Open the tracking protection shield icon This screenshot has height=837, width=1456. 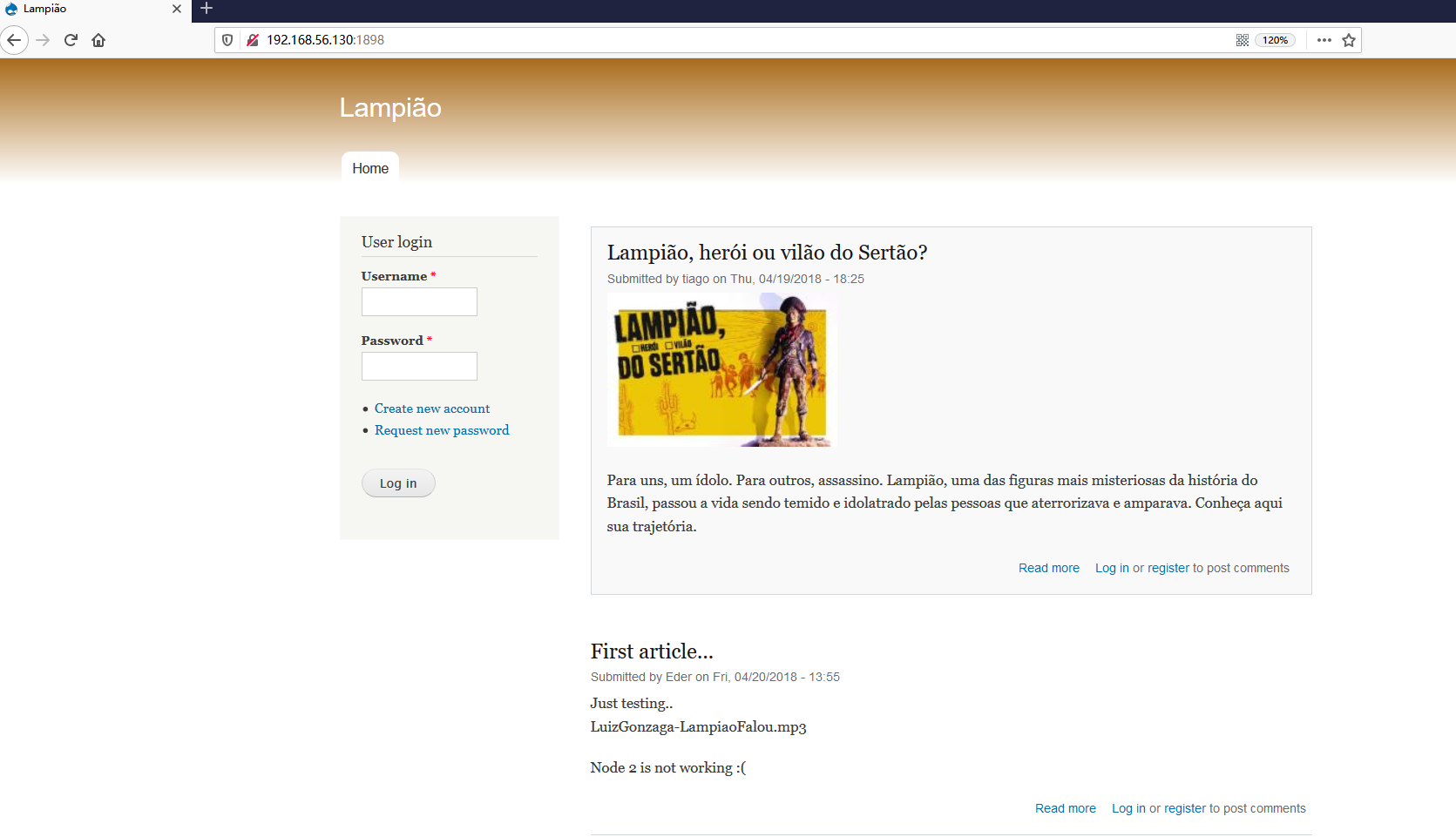click(x=227, y=40)
